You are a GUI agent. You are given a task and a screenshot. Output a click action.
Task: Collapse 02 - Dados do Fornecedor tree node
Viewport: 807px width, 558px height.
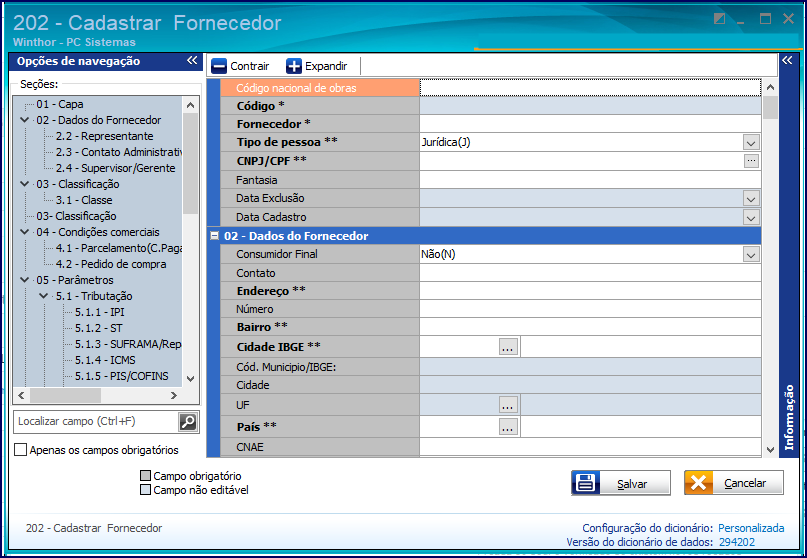25,120
